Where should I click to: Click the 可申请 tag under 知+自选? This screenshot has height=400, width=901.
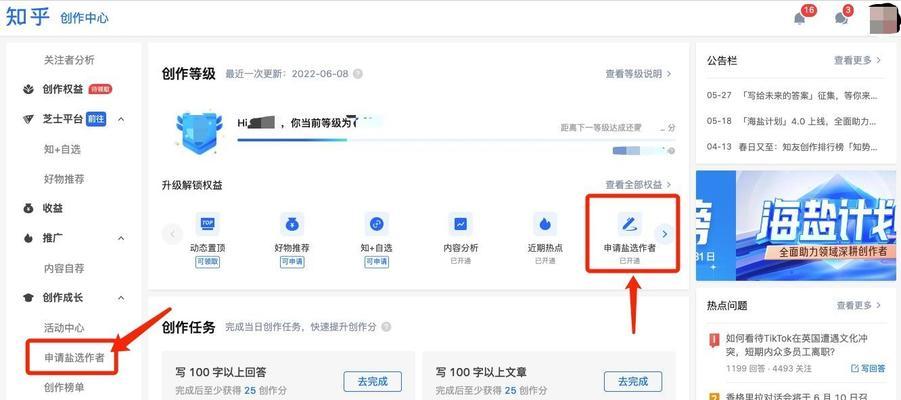tap(376, 262)
